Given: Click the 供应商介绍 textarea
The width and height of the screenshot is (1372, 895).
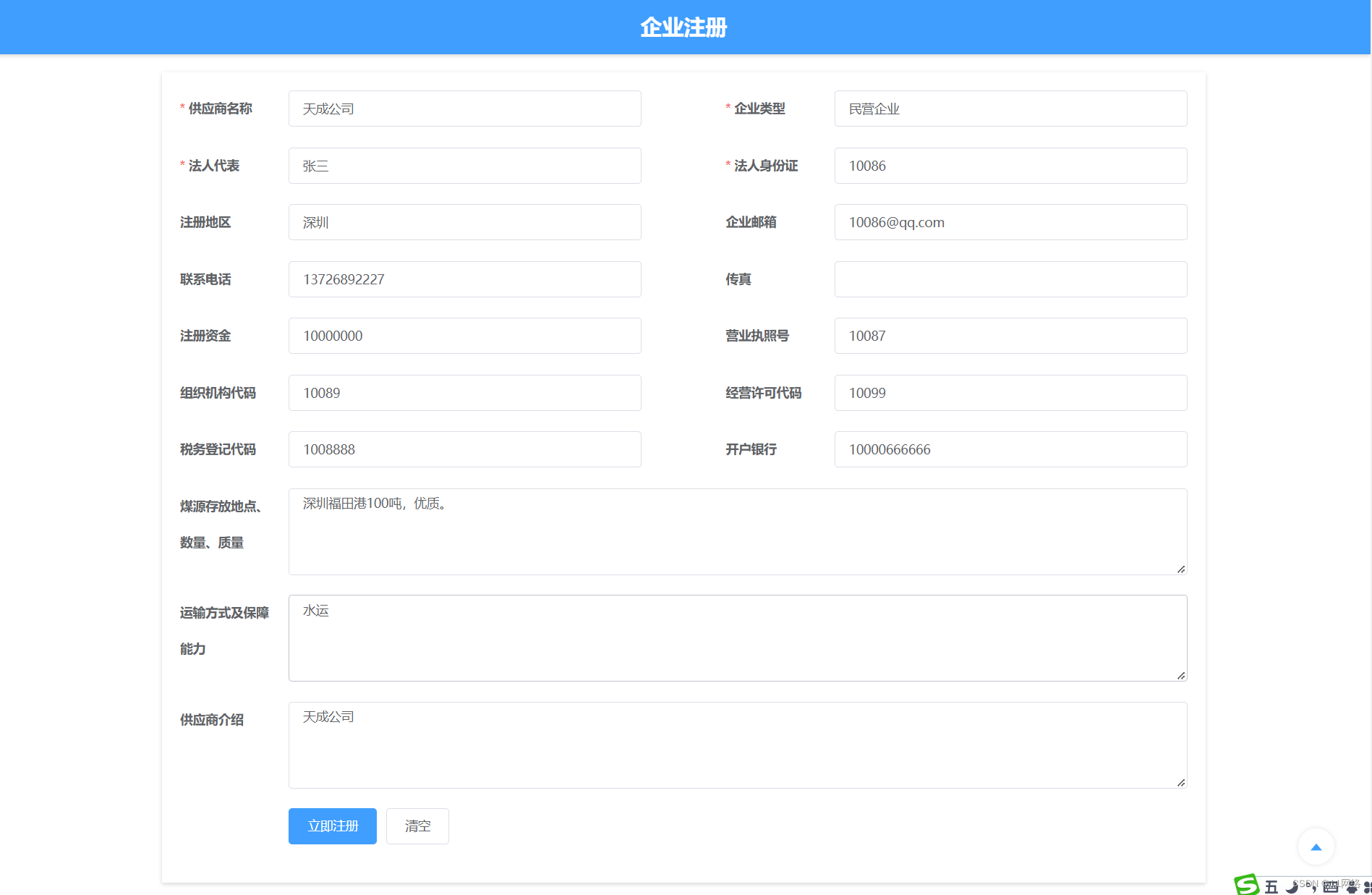Looking at the screenshot, I should tap(738, 745).
